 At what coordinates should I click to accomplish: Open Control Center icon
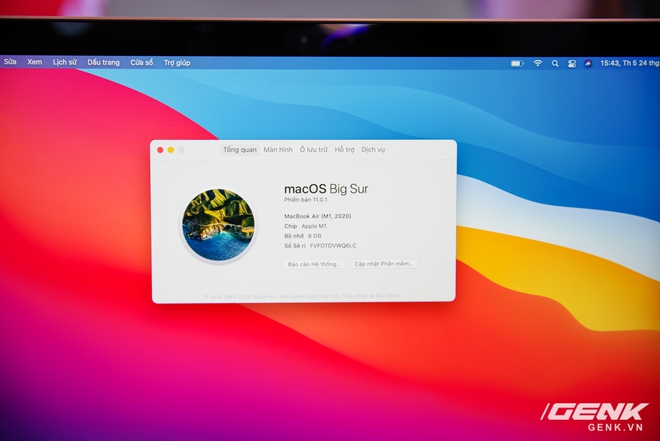(572, 64)
